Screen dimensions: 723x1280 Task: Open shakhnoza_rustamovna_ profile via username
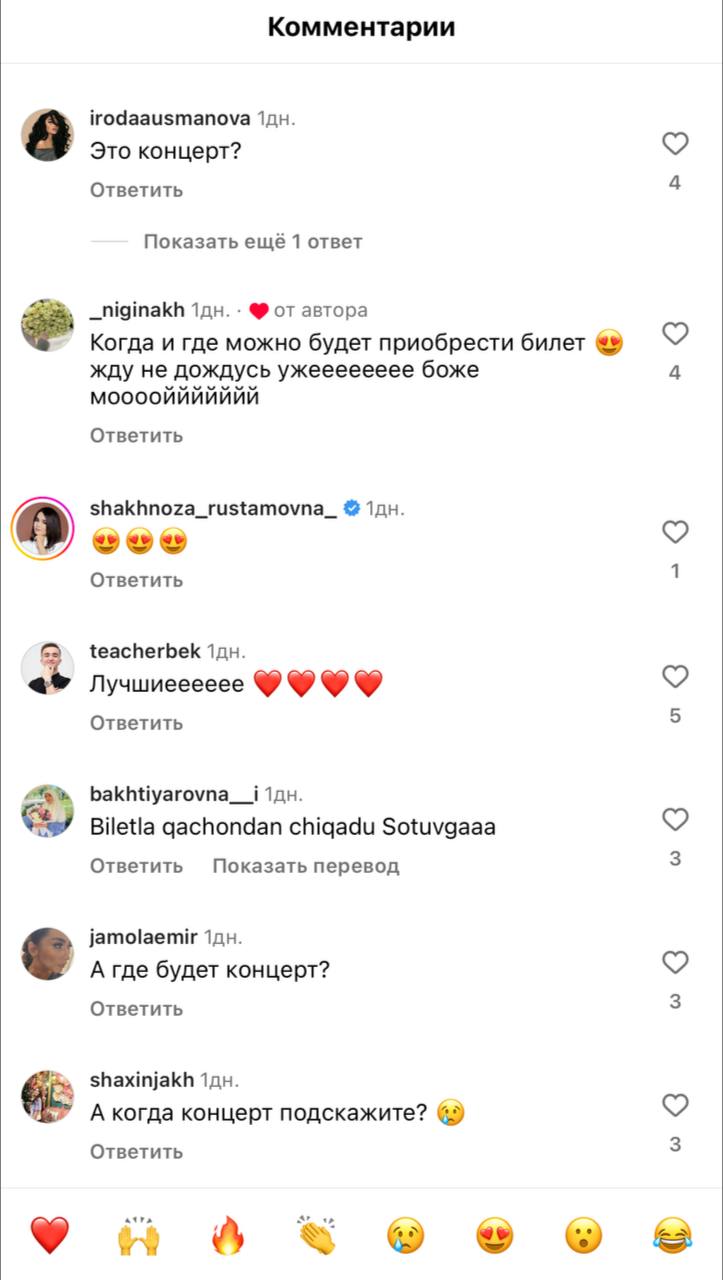pyautogui.click(x=214, y=509)
